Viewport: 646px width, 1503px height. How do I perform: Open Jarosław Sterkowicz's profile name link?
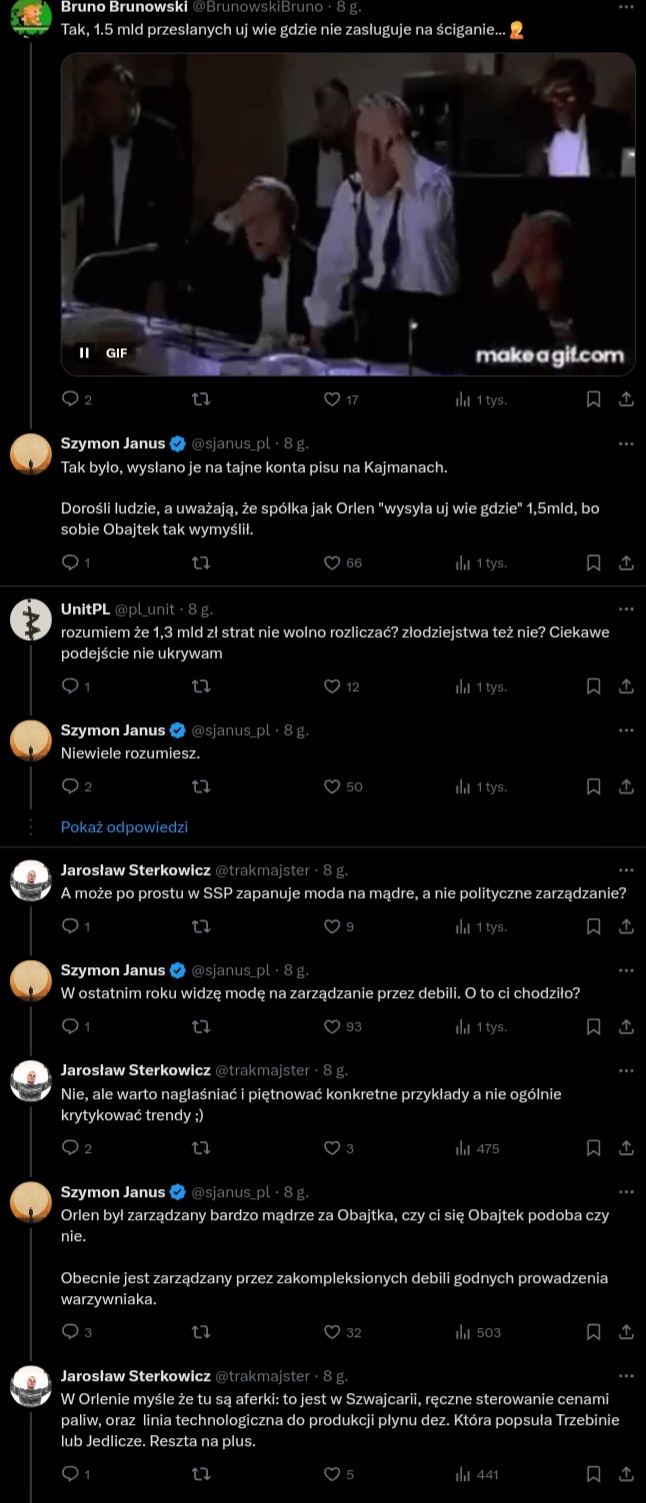click(x=135, y=870)
